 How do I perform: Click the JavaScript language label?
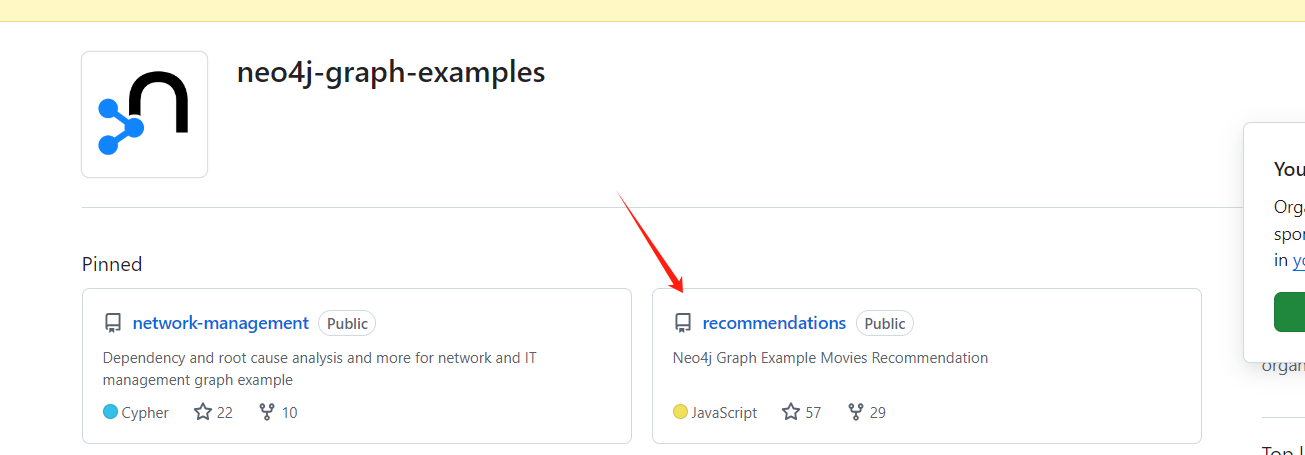click(724, 412)
